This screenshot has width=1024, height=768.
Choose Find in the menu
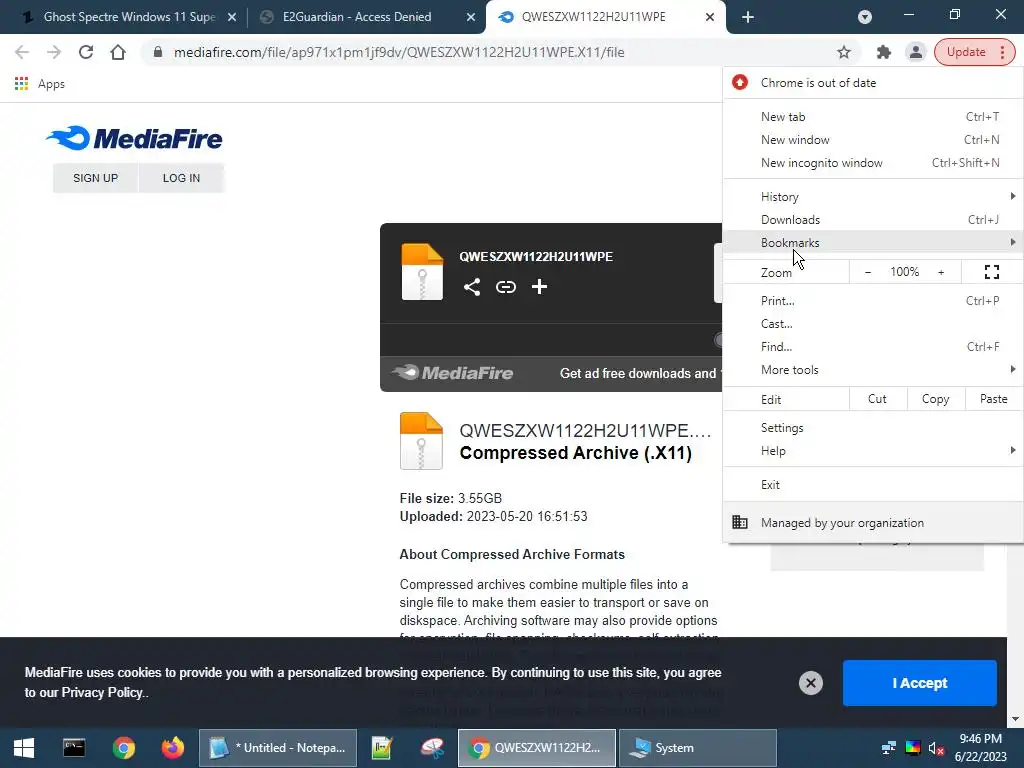point(873,347)
